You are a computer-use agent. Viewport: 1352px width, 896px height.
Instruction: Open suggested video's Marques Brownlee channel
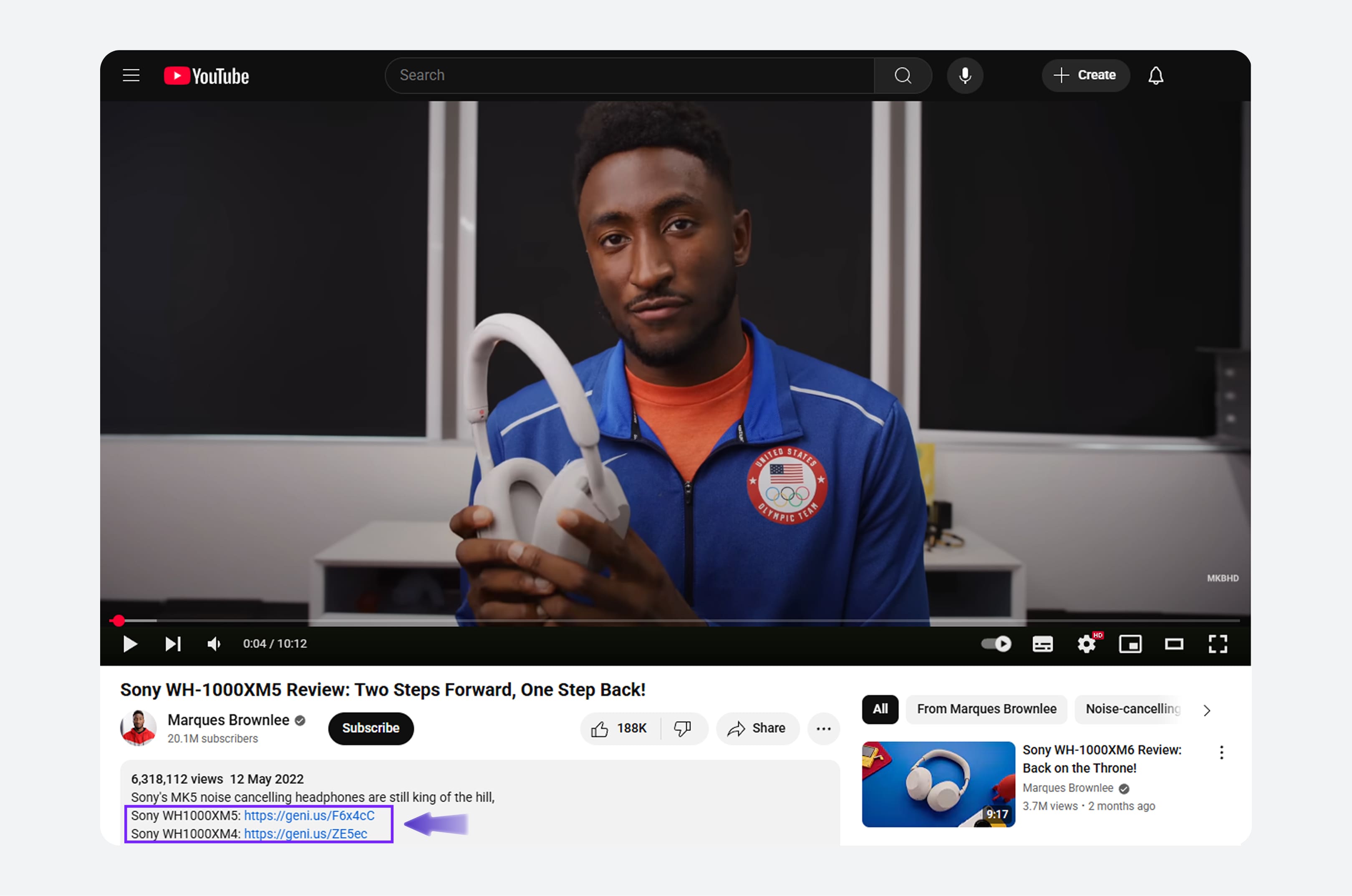click(1068, 788)
